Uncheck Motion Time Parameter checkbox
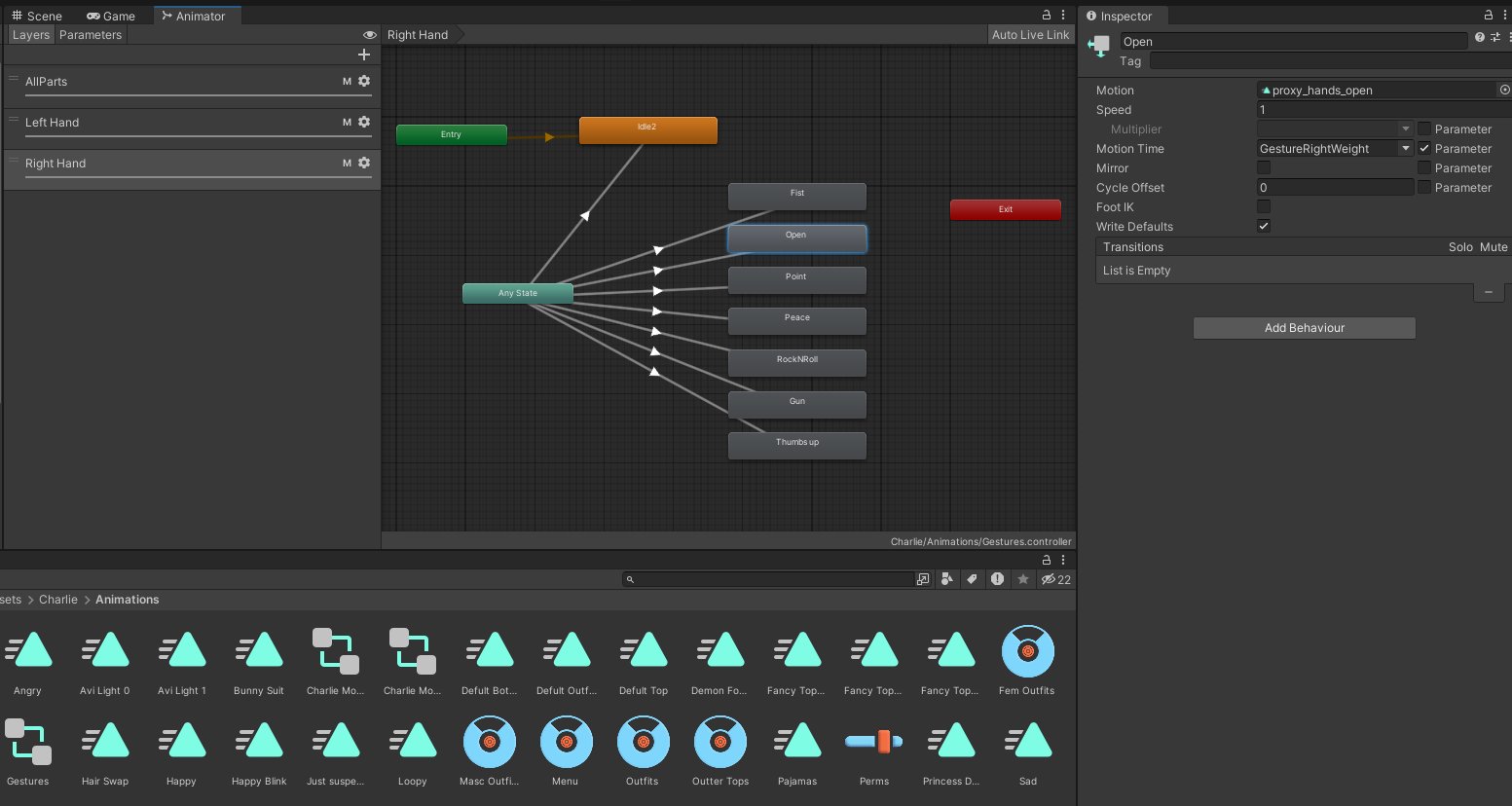Viewport: 1512px width, 806px height. pyautogui.click(x=1424, y=149)
